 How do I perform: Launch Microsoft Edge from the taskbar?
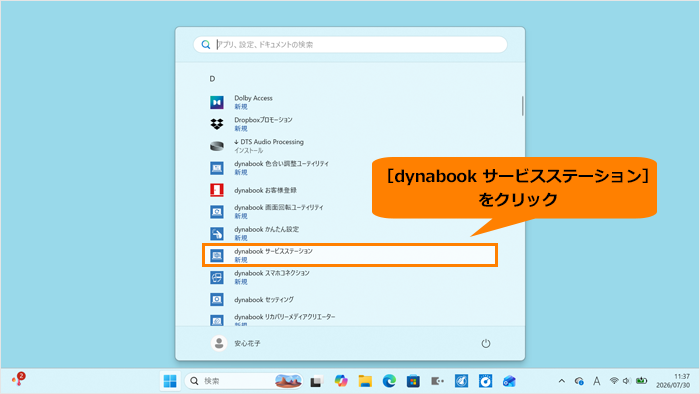[389, 381]
